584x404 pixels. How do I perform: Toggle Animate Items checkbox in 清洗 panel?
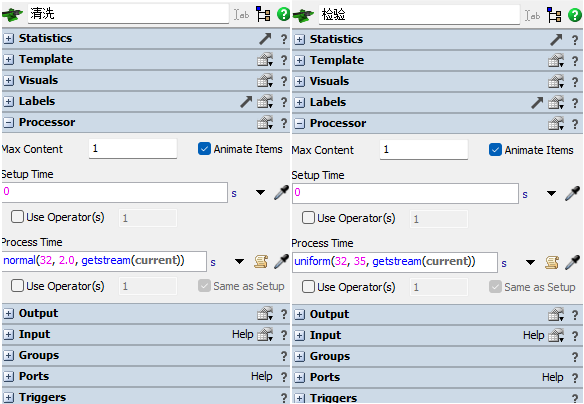204,149
